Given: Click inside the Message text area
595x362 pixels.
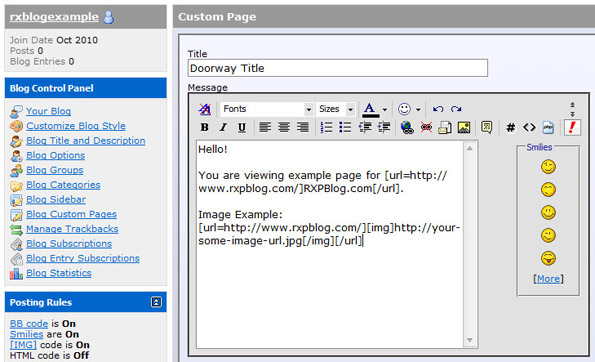Looking at the screenshot, I should (x=329, y=244).
